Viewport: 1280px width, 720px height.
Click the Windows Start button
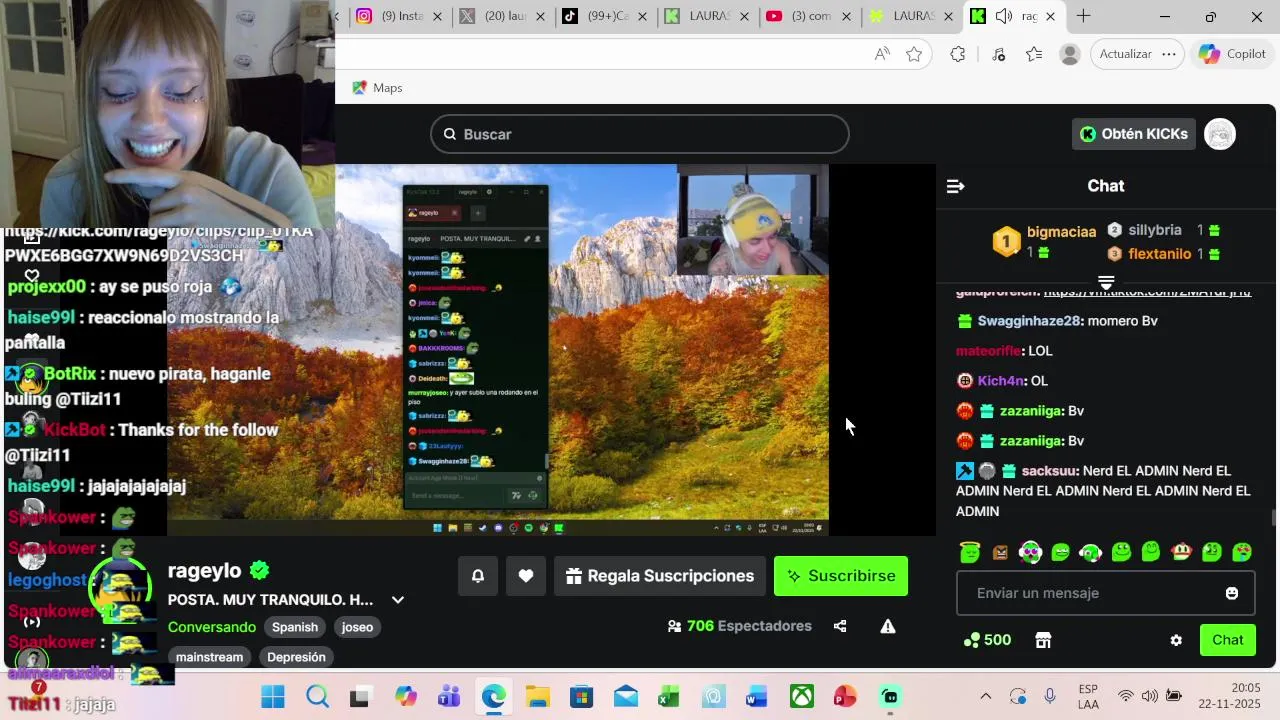tap(273, 696)
